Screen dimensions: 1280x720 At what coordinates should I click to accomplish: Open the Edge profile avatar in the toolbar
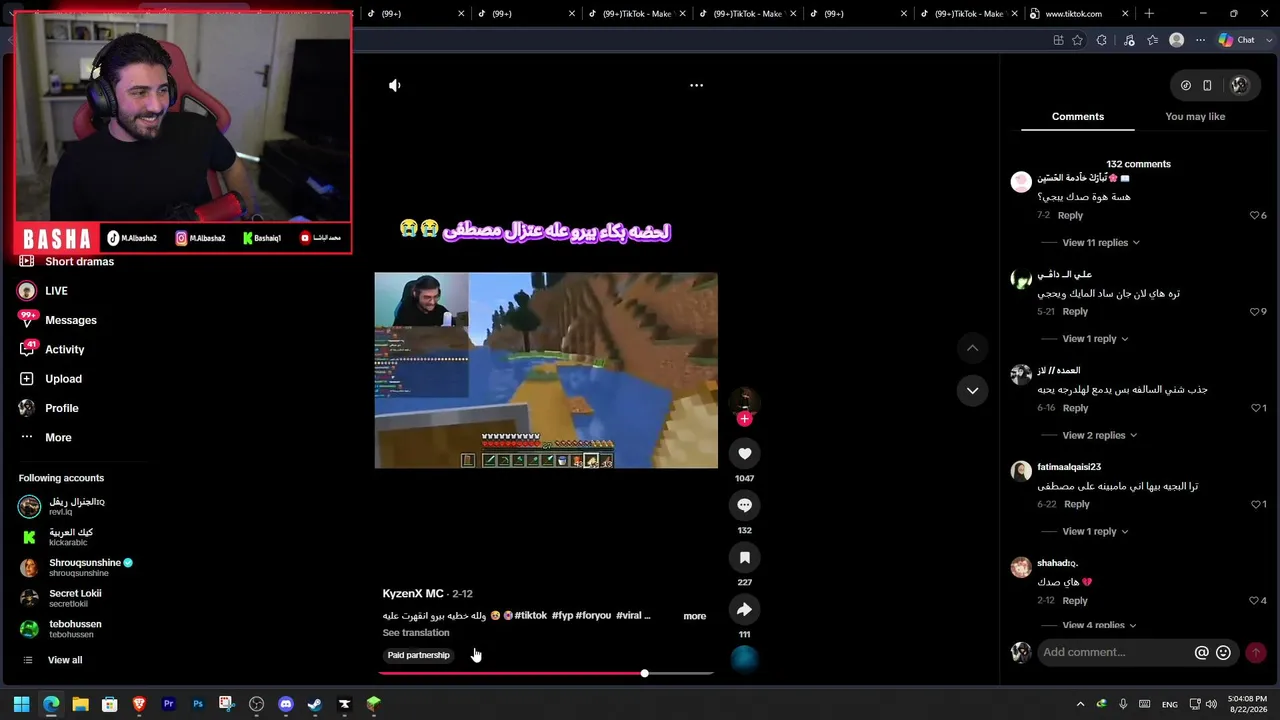(1177, 40)
